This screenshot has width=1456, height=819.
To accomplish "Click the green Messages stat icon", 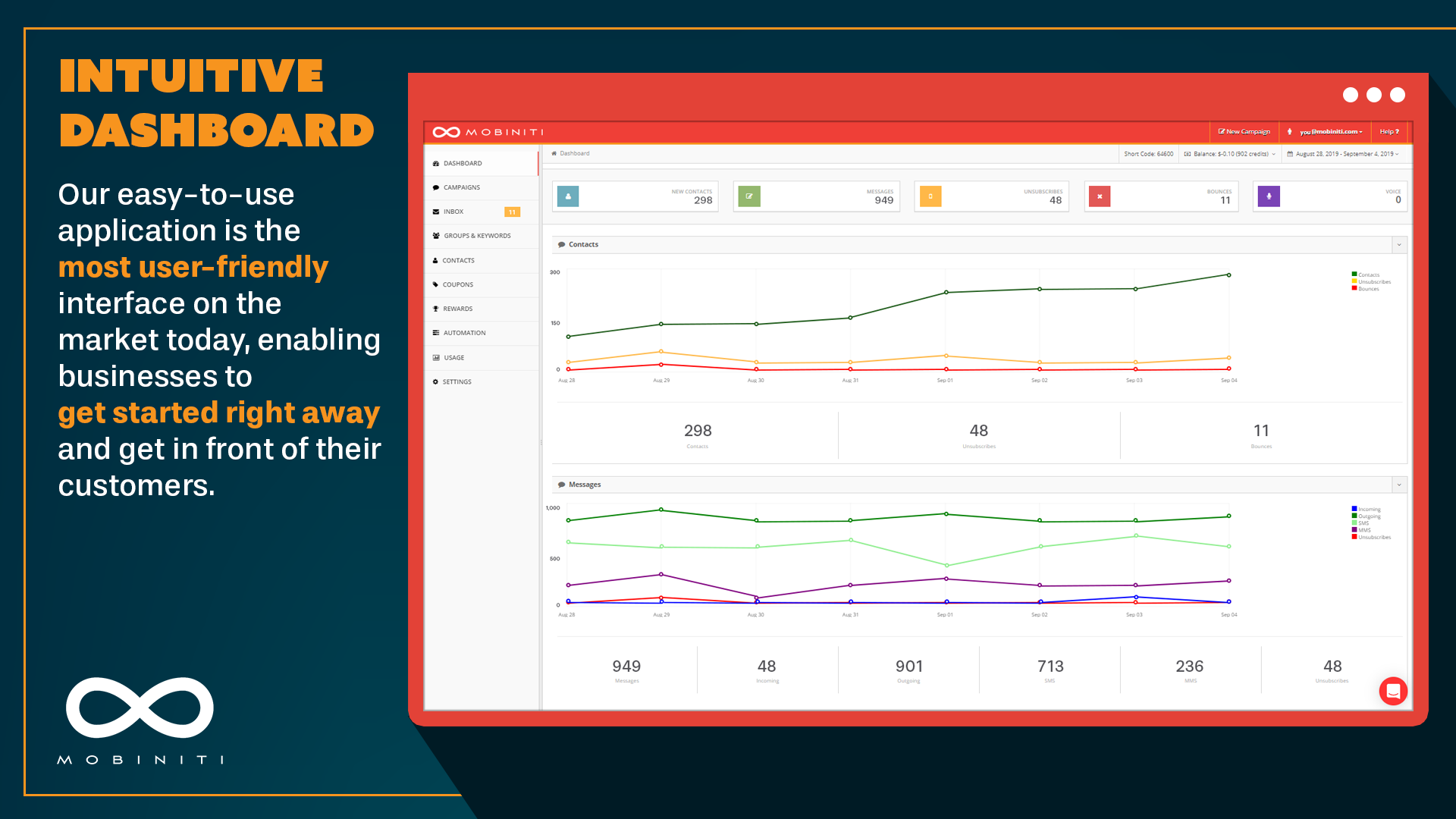I will pyautogui.click(x=748, y=196).
